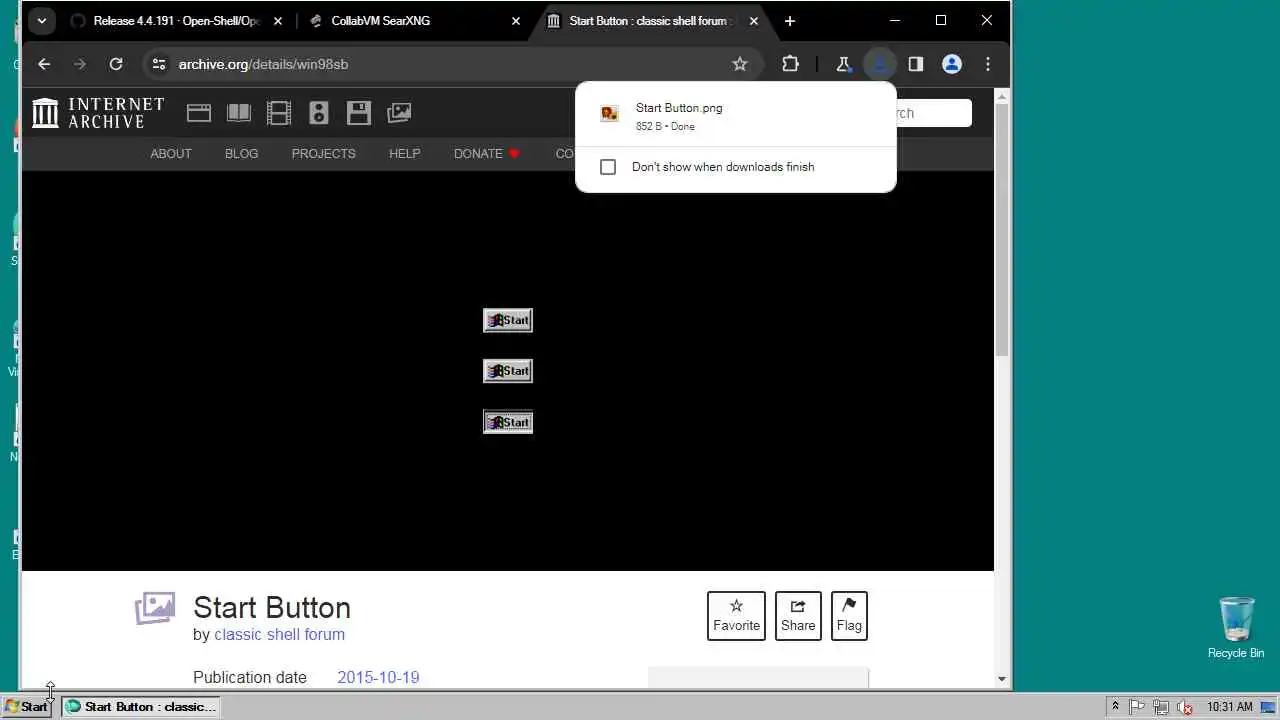
Task: Open Chrome Labs flask icon
Action: (843, 64)
